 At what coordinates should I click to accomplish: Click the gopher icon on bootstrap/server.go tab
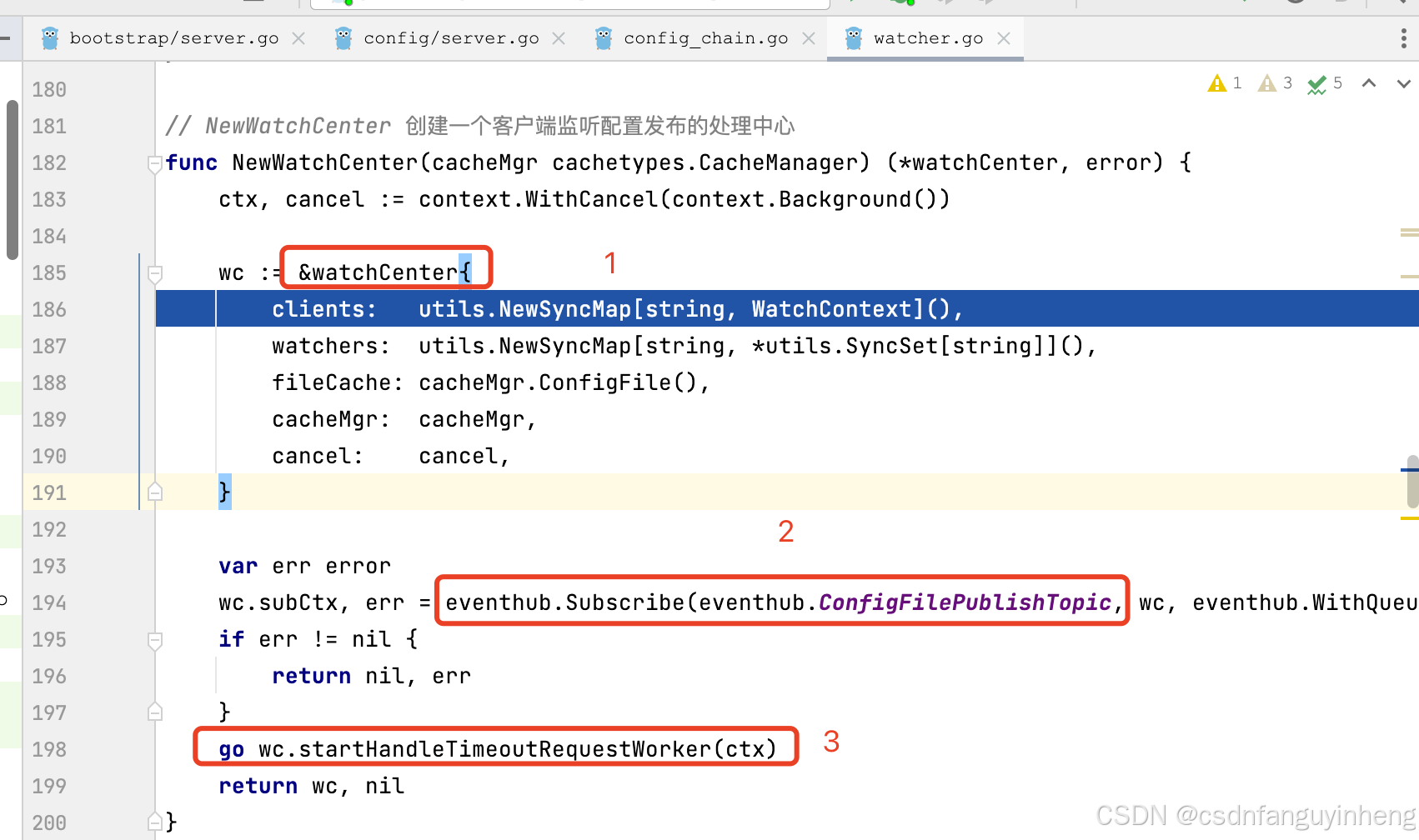[50, 38]
